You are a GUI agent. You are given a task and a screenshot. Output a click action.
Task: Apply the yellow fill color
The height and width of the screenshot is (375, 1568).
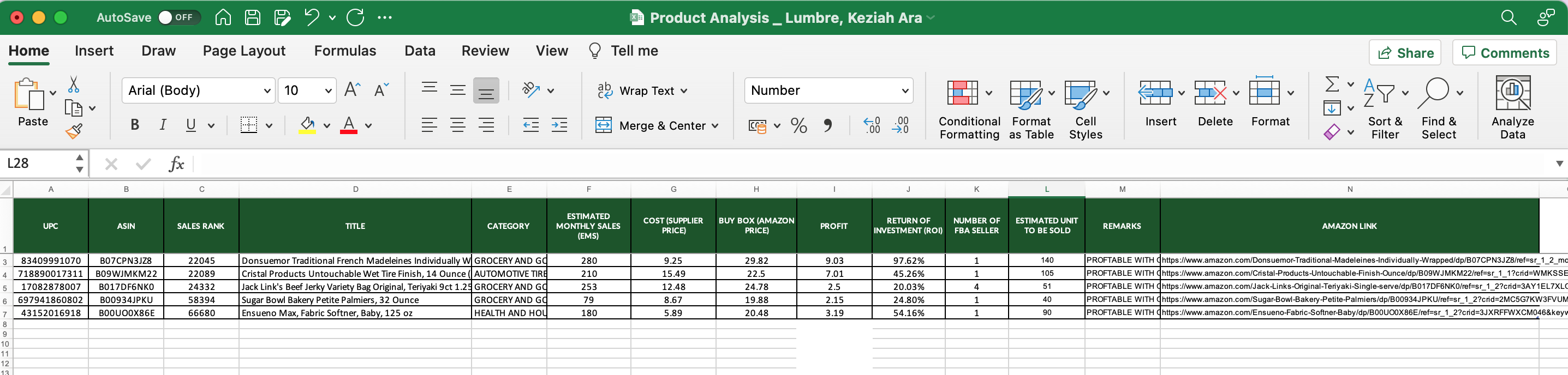(307, 125)
